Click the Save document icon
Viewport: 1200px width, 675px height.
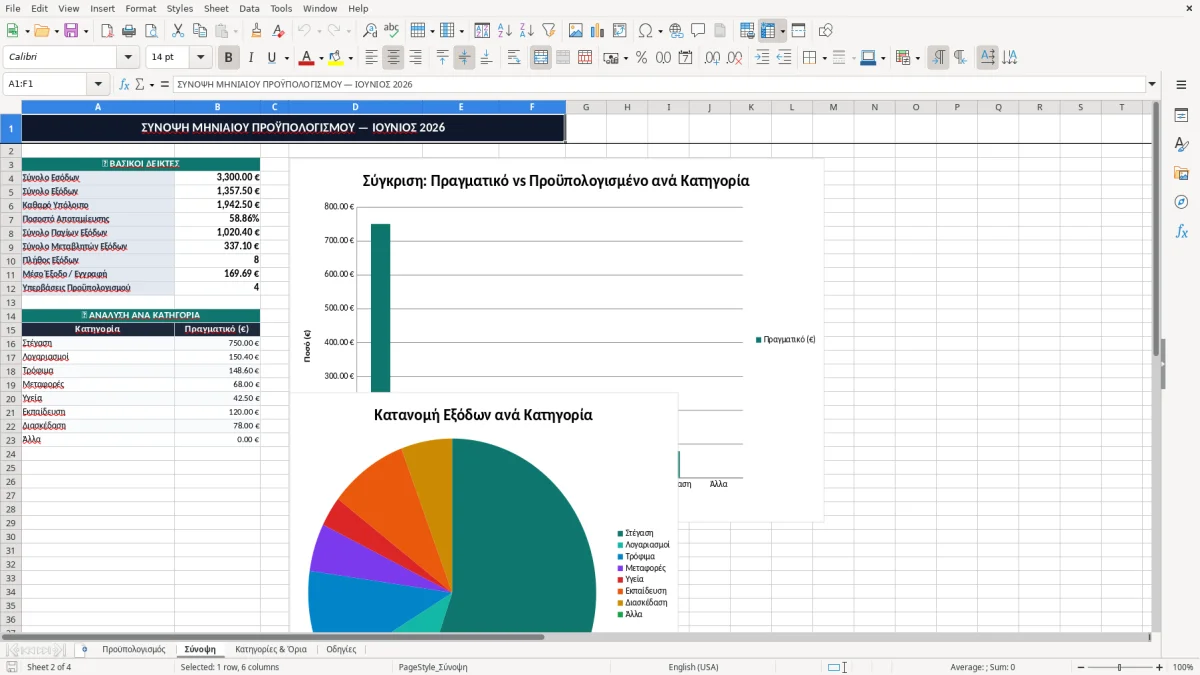71,31
